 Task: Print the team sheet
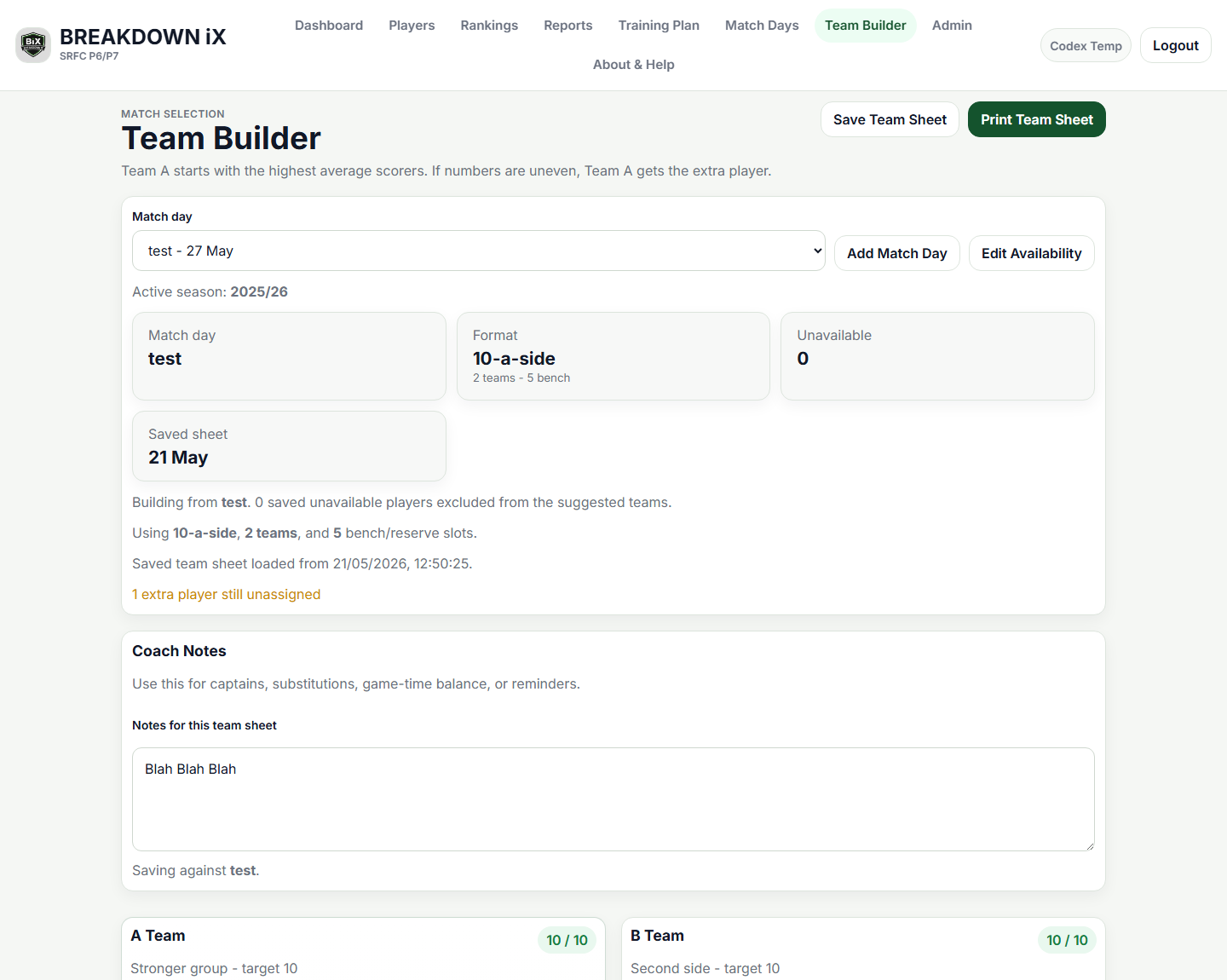pyautogui.click(x=1036, y=119)
